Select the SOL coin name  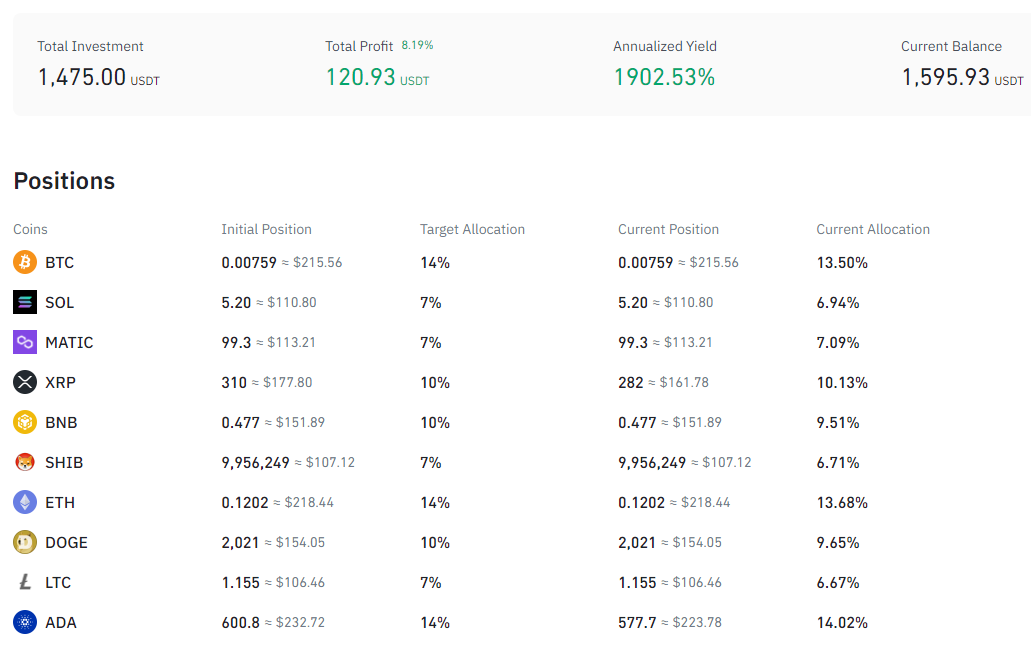coord(59,302)
